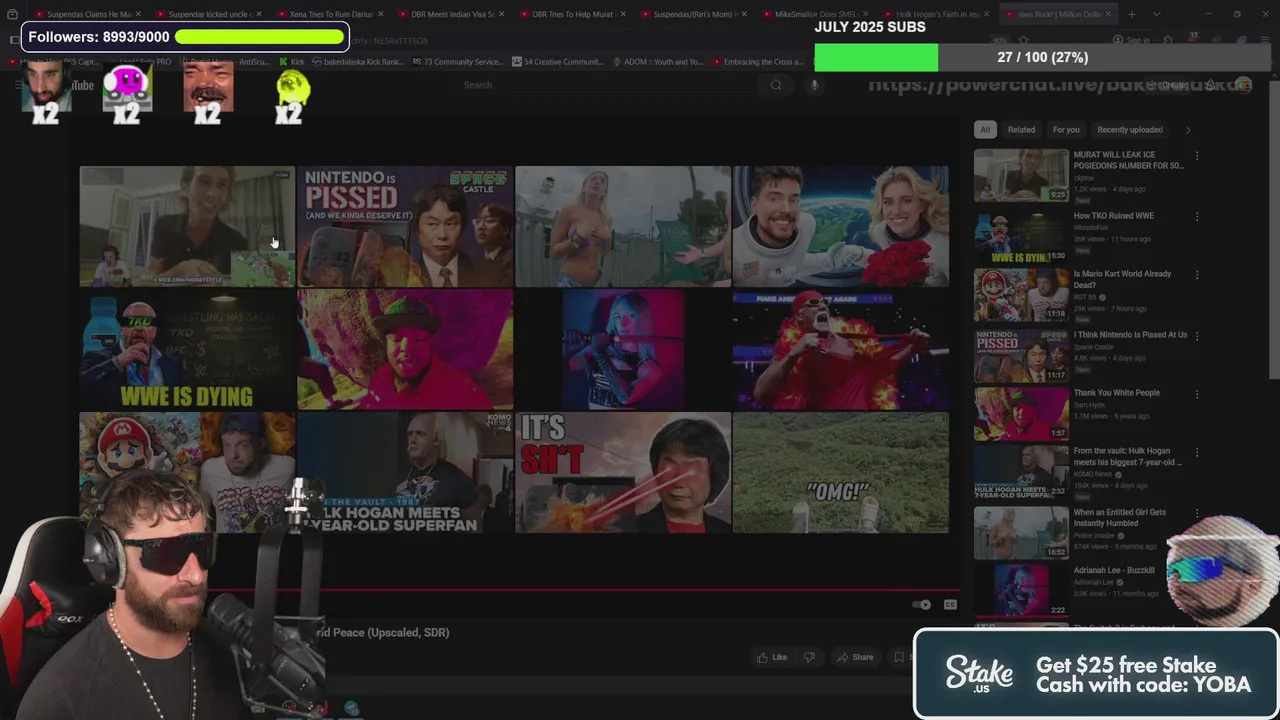Click Space Castle channel name in sidebar
Screen dimensions: 1280x720
[1093, 347]
